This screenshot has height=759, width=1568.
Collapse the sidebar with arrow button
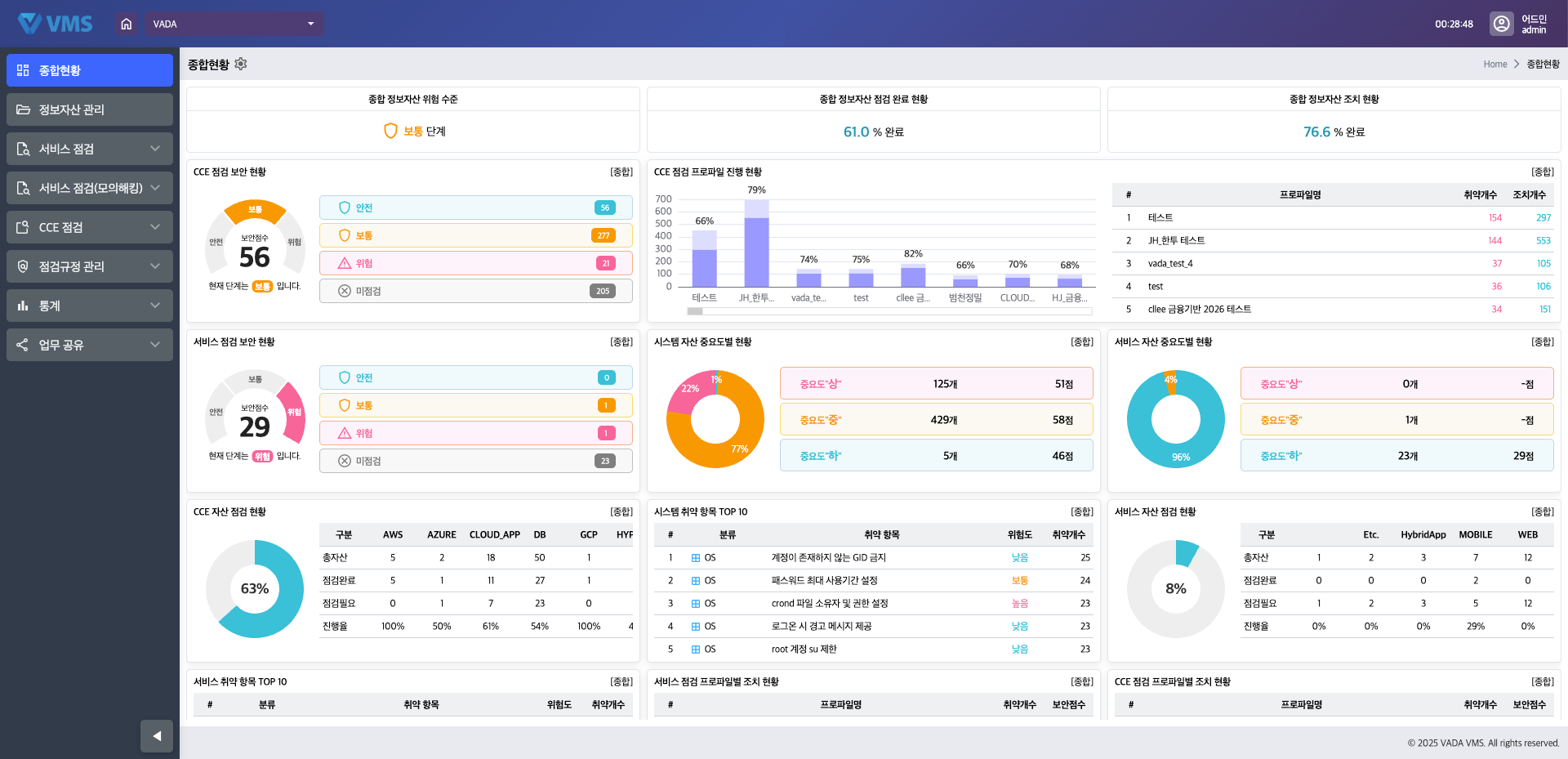coord(157,736)
